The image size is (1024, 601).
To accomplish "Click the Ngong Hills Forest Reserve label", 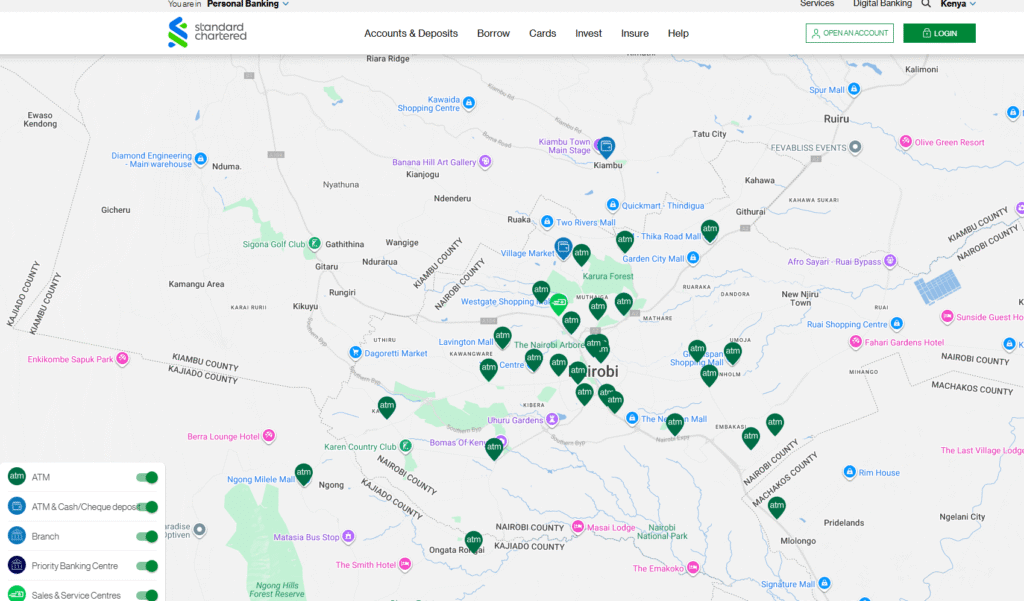I will coord(277,590).
